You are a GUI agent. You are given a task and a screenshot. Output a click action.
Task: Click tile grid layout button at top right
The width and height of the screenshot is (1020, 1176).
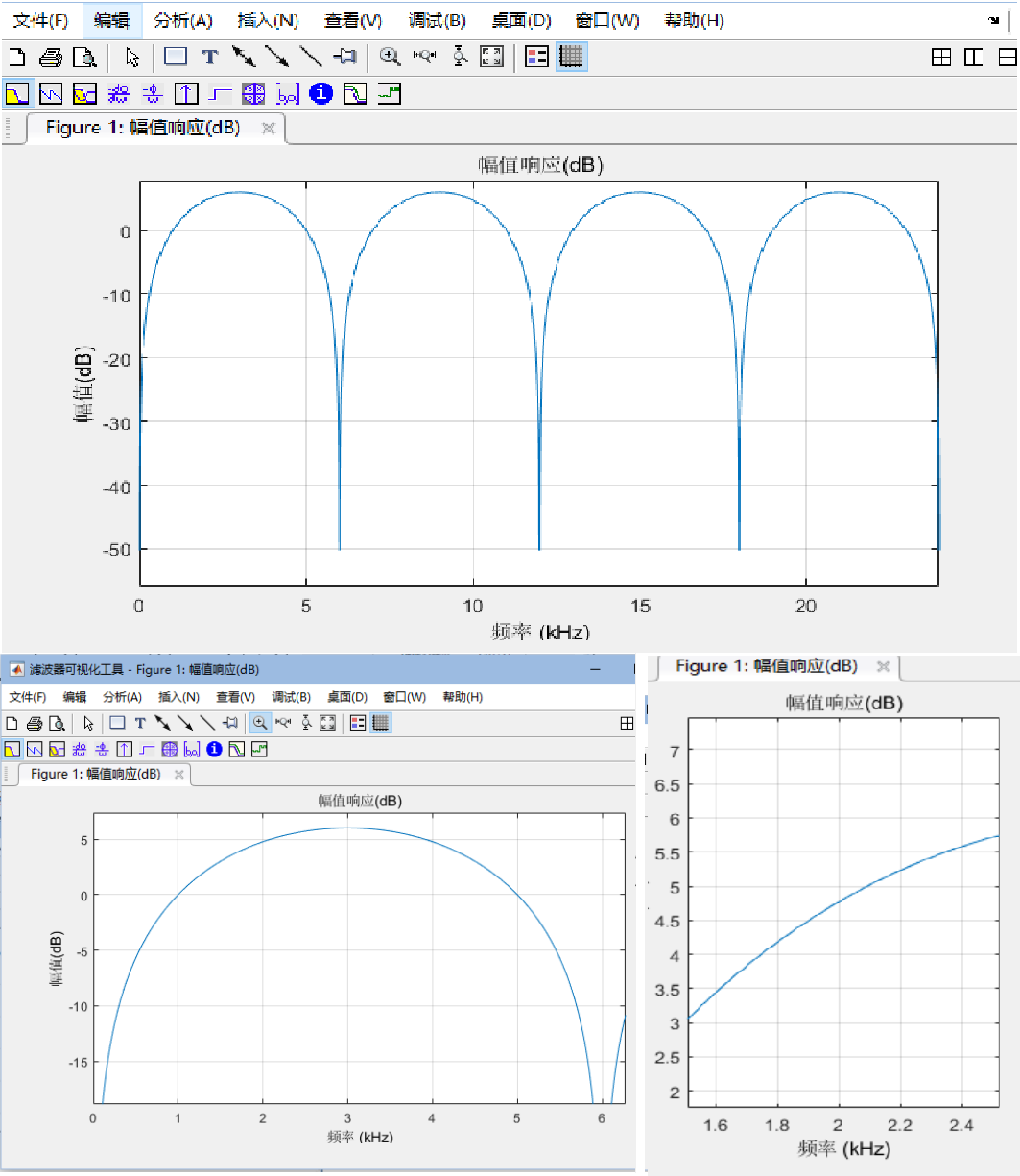click(941, 57)
